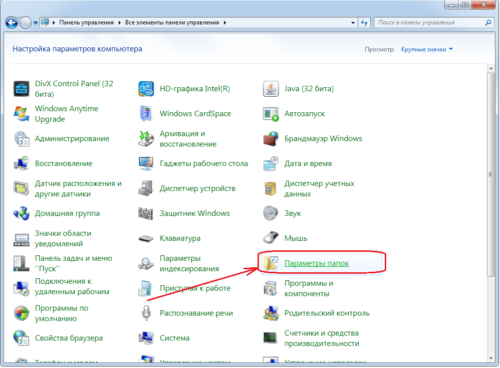Open the Автозапуск link text
This screenshot has width=500, height=368.
tap(304, 114)
